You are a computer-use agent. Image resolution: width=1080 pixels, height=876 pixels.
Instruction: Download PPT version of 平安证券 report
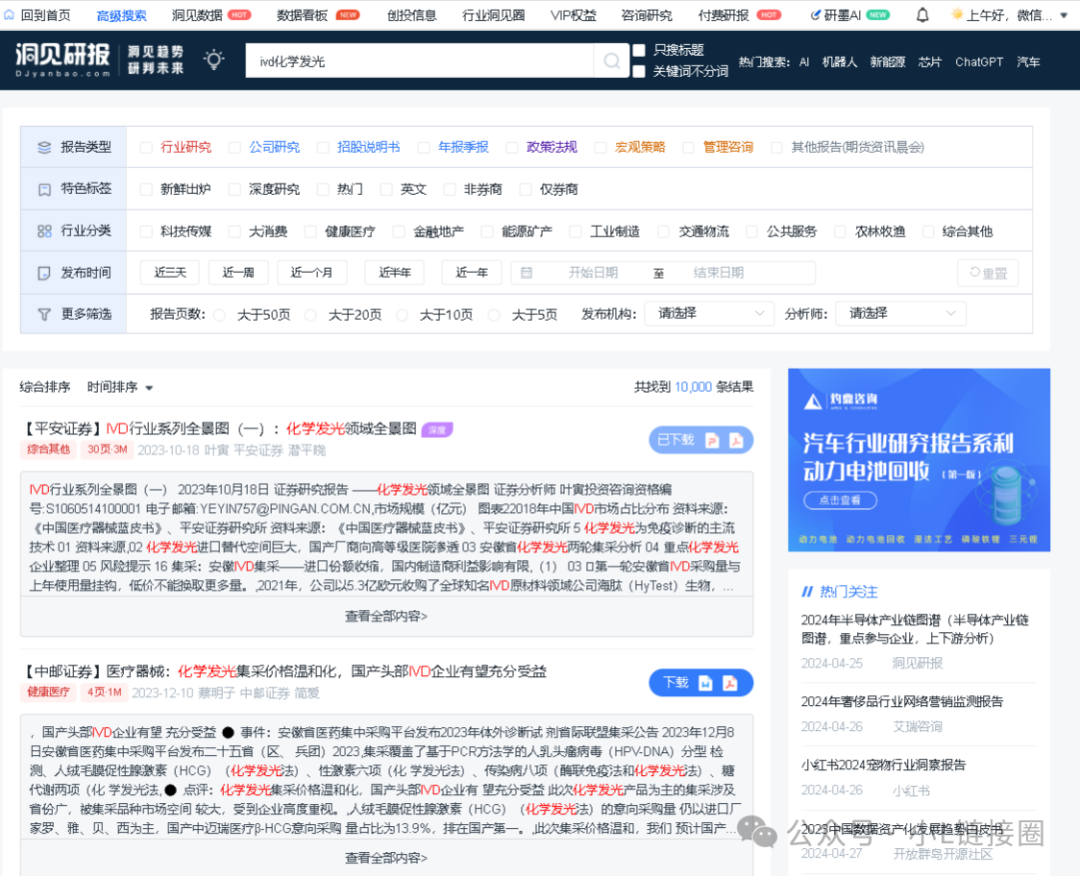(x=713, y=440)
